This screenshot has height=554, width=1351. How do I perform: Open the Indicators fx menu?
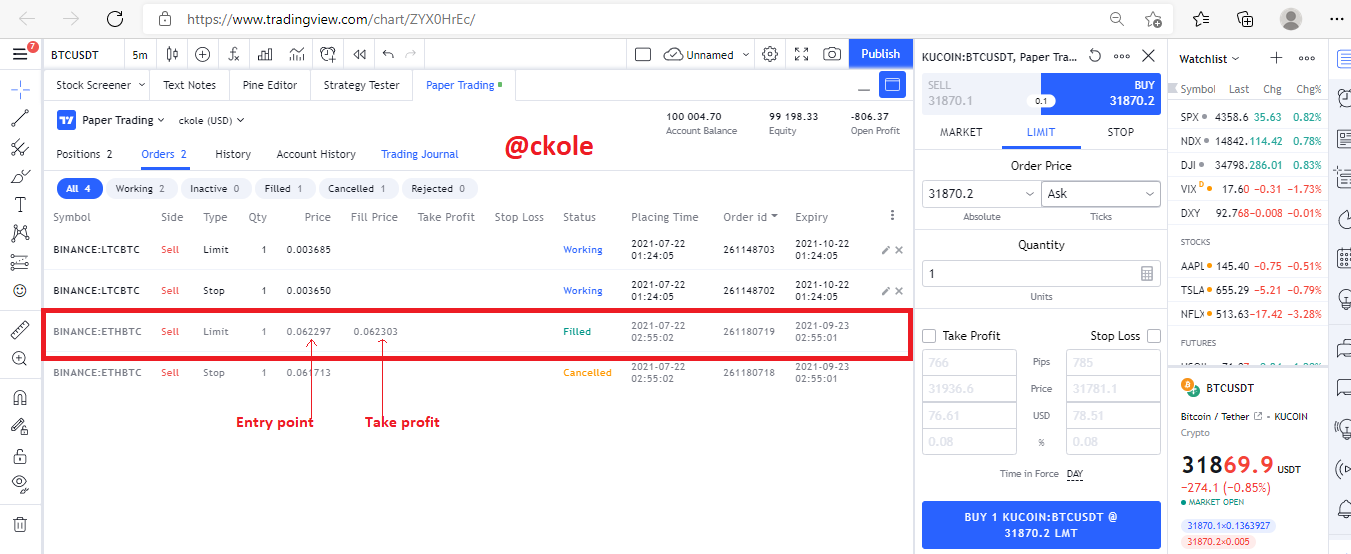pos(233,54)
